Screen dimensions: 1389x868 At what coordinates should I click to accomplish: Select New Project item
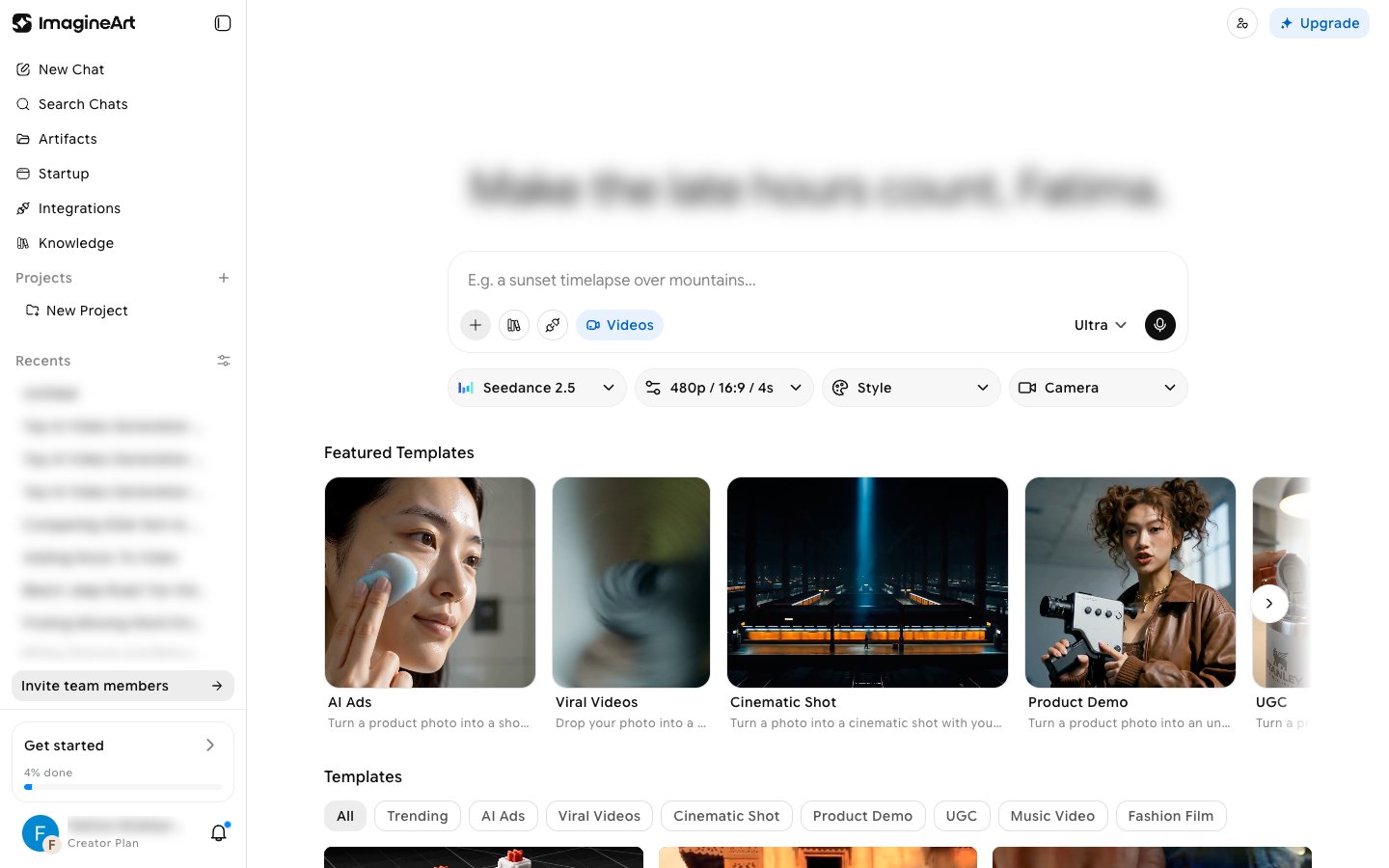point(123,311)
